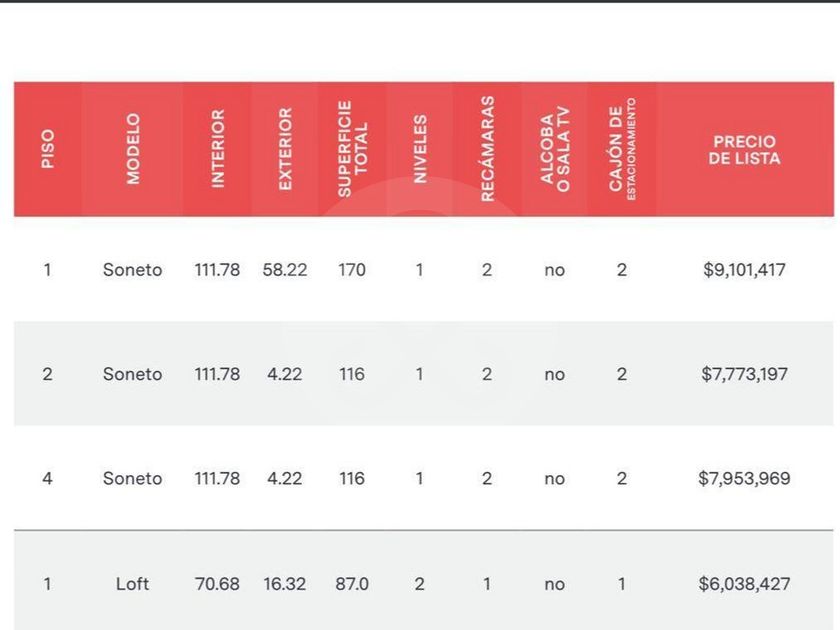The height and width of the screenshot is (630, 840).
Task: Click the PISO column header
Action: click(x=48, y=149)
